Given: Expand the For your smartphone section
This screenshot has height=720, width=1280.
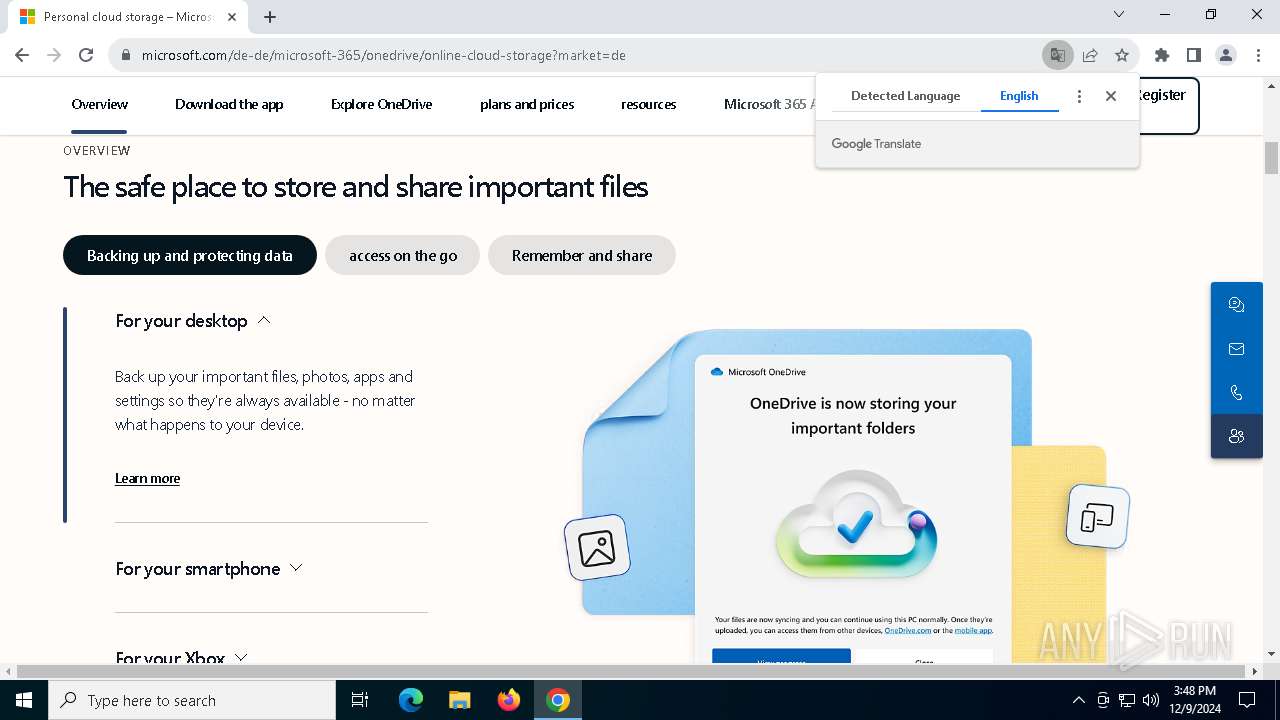Looking at the screenshot, I should pyautogui.click(x=209, y=568).
